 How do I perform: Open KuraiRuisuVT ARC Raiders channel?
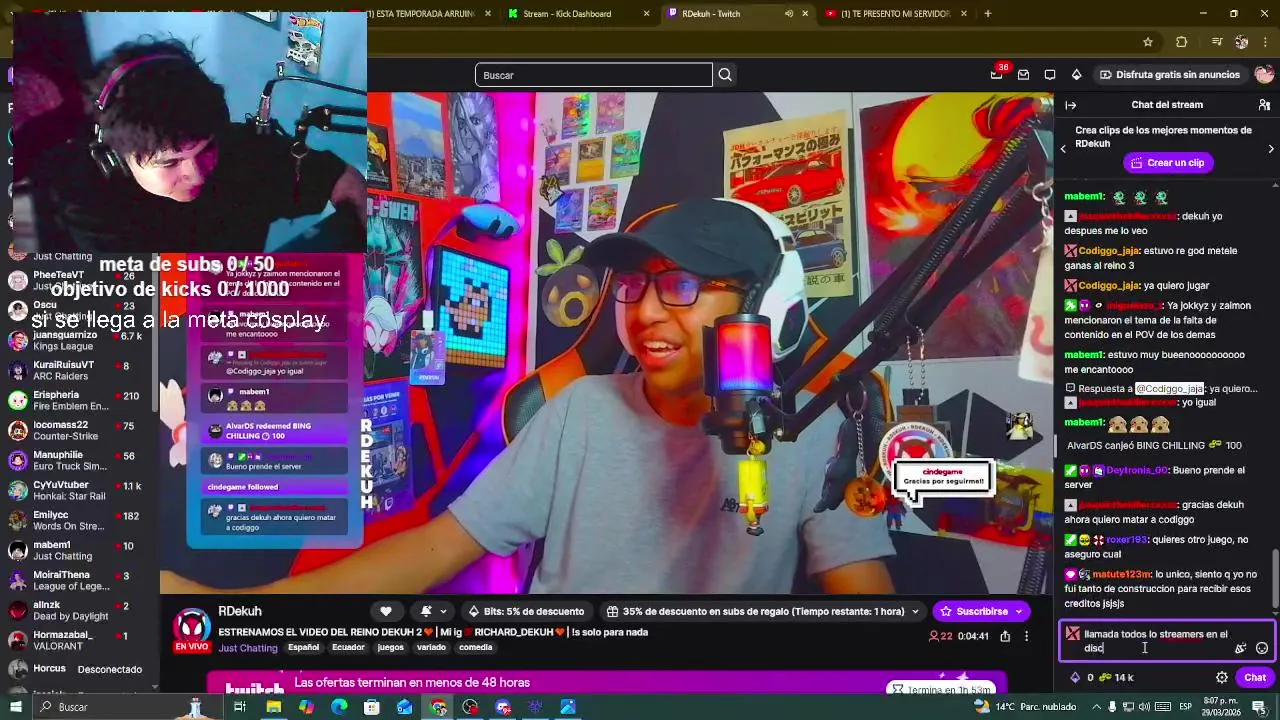click(80, 370)
